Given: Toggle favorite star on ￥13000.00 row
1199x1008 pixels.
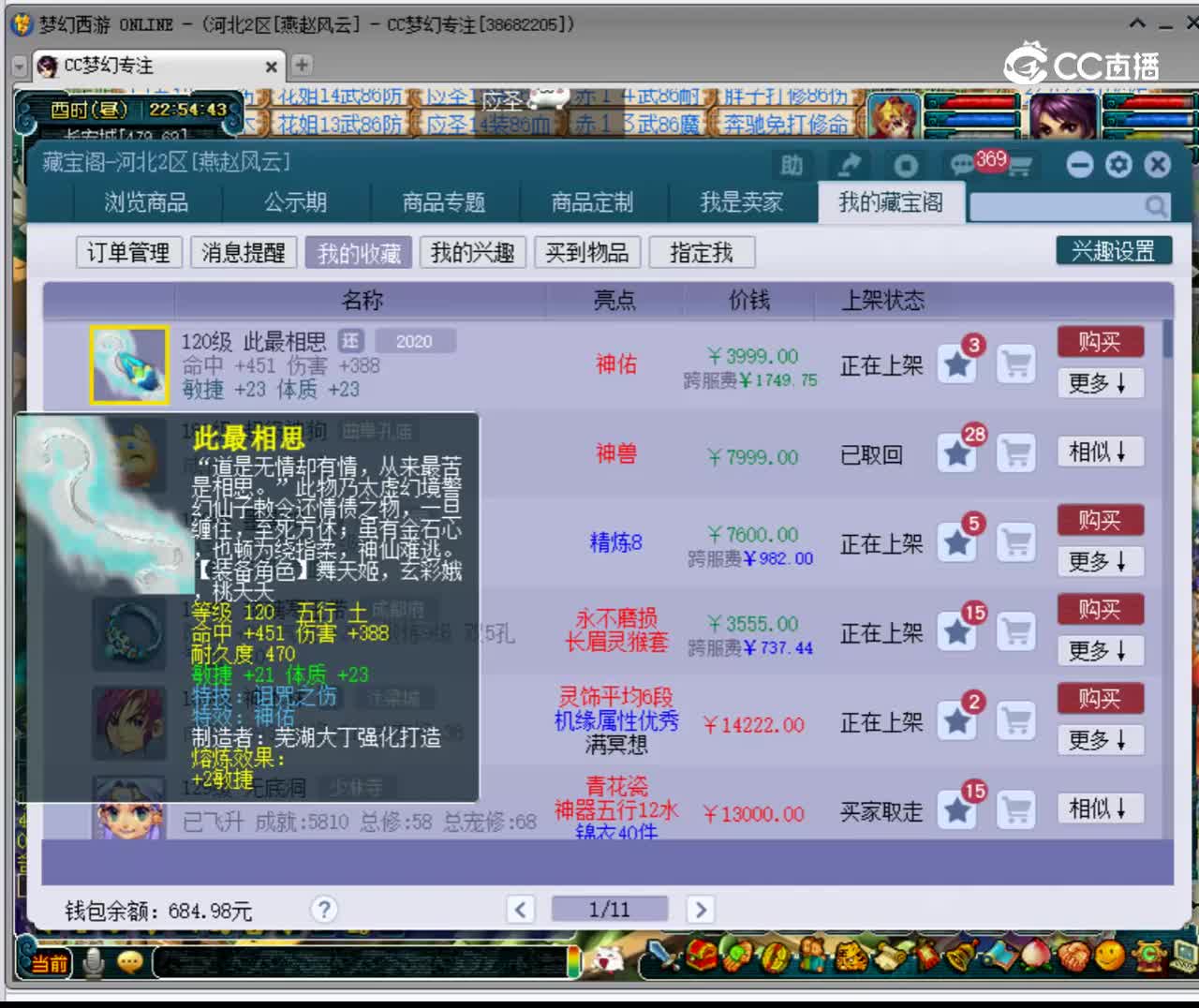Looking at the screenshot, I should pyautogui.click(x=957, y=810).
